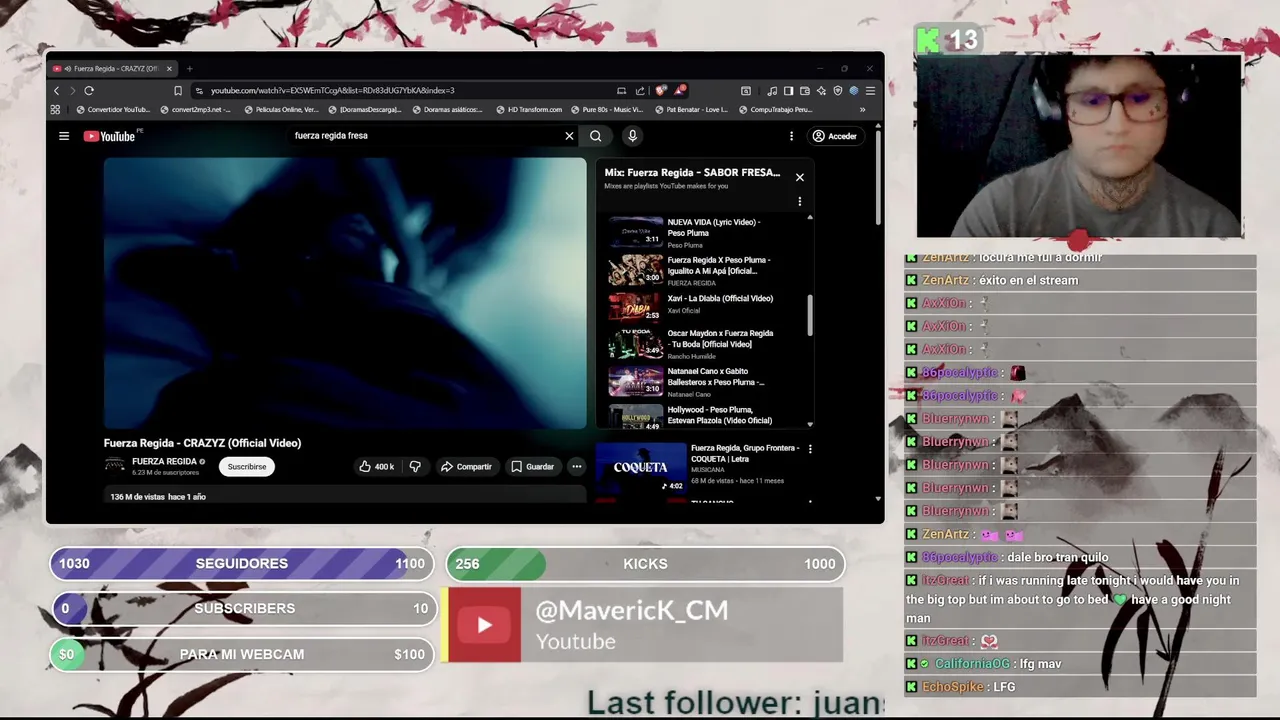Open the apps grid icon in the bookmarks bar
This screenshot has width=1280, height=720.
[55, 110]
